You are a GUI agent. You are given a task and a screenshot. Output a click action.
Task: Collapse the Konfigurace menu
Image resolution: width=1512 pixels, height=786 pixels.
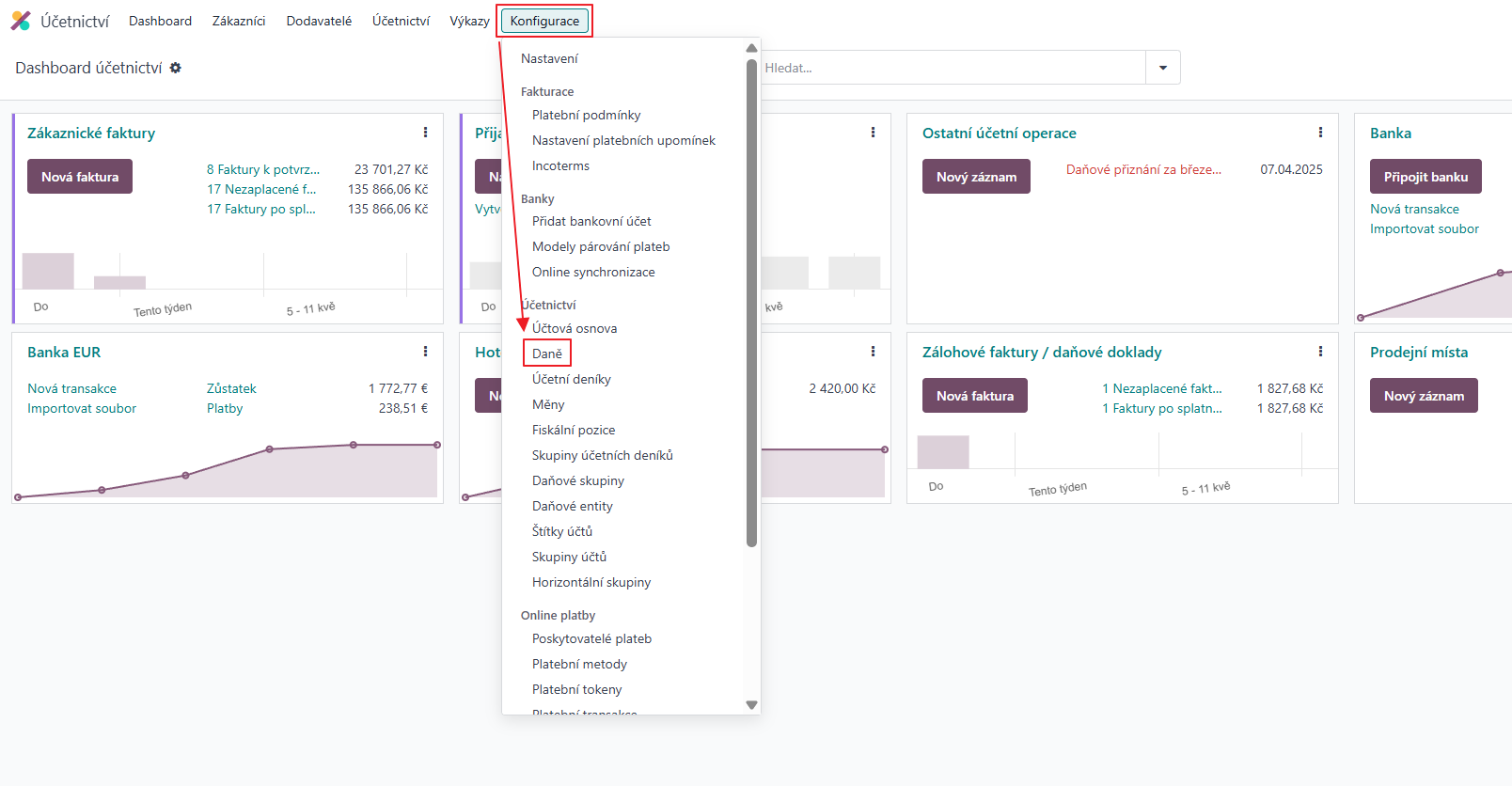(x=544, y=21)
